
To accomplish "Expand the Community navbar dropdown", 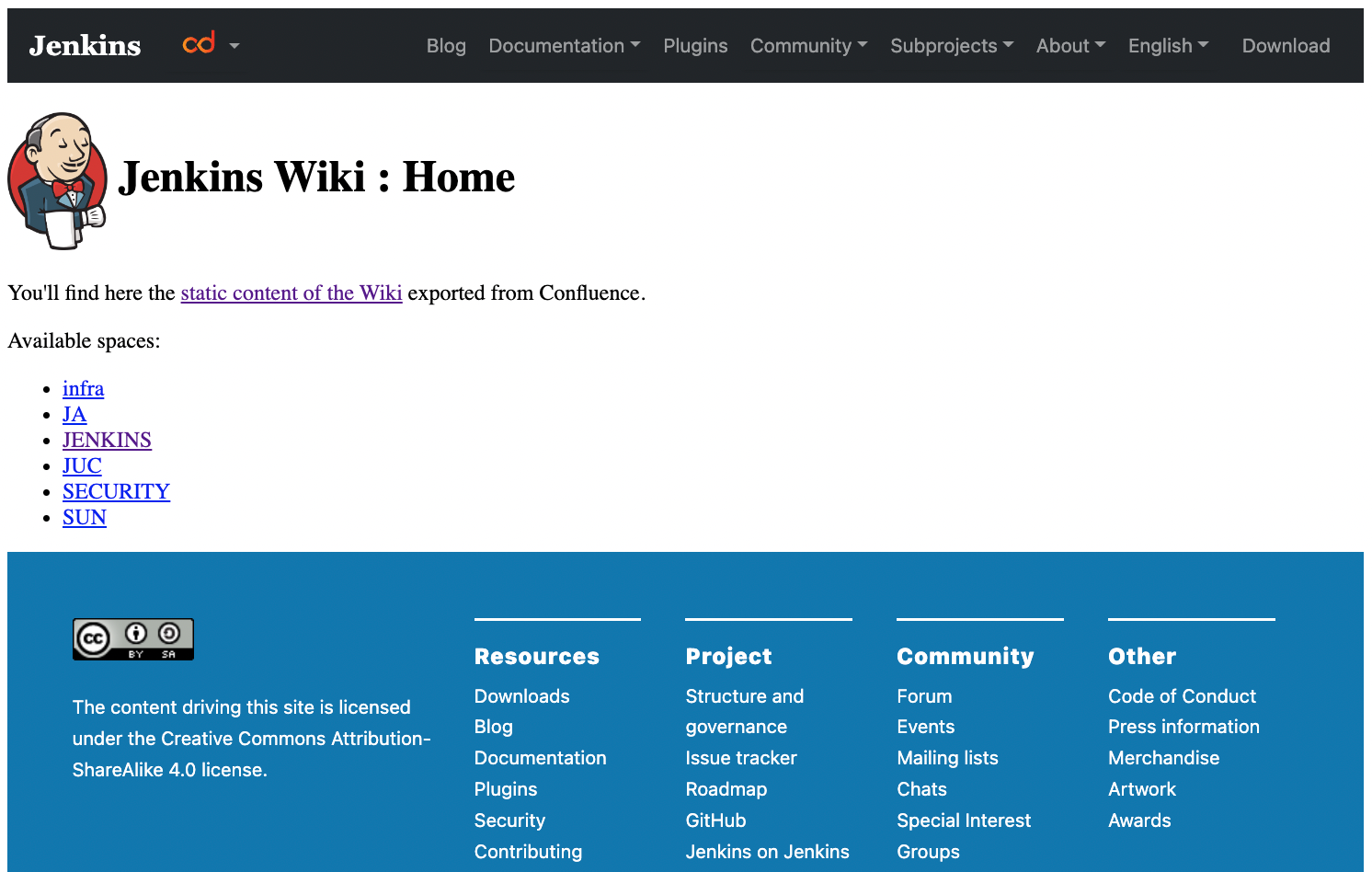I will (x=808, y=46).
